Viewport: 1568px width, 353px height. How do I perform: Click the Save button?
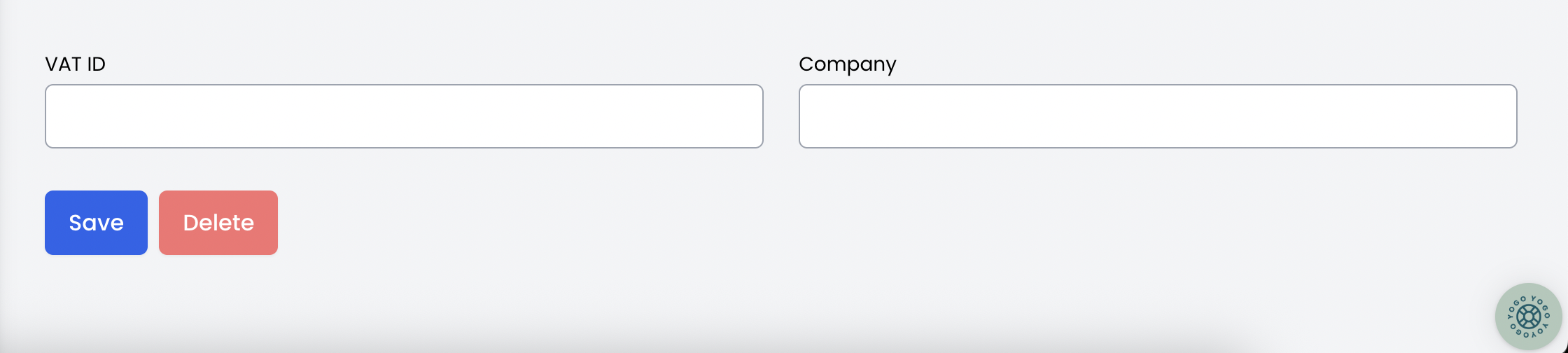pyautogui.click(x=96, y=223)
